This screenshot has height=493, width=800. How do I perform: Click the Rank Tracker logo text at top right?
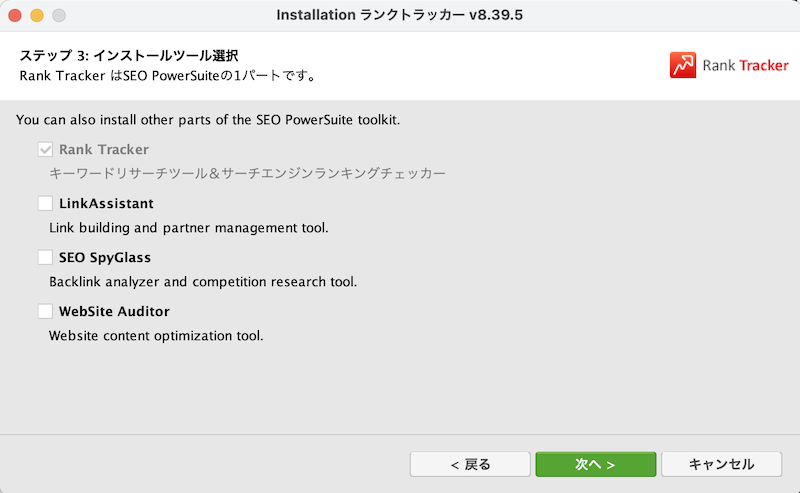click(x=745, y=65)
